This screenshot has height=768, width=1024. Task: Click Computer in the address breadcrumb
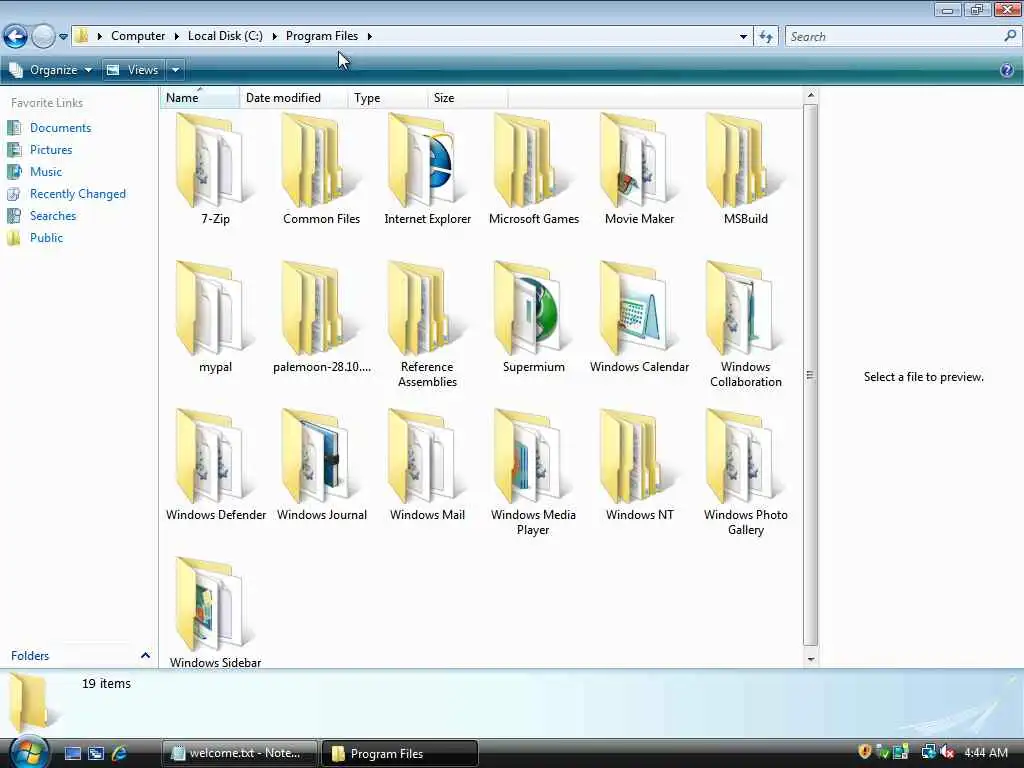pyautogui.click(x=138, y=36)
